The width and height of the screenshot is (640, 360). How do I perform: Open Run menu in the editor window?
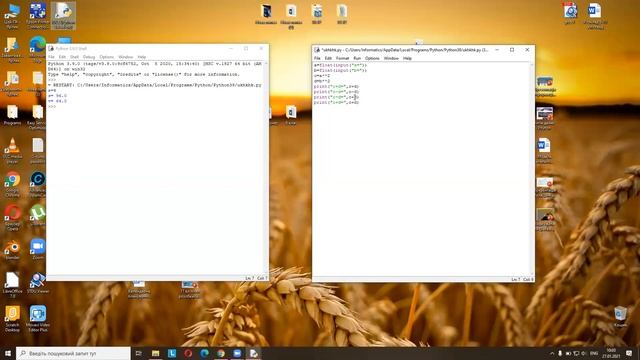(357, 58)
